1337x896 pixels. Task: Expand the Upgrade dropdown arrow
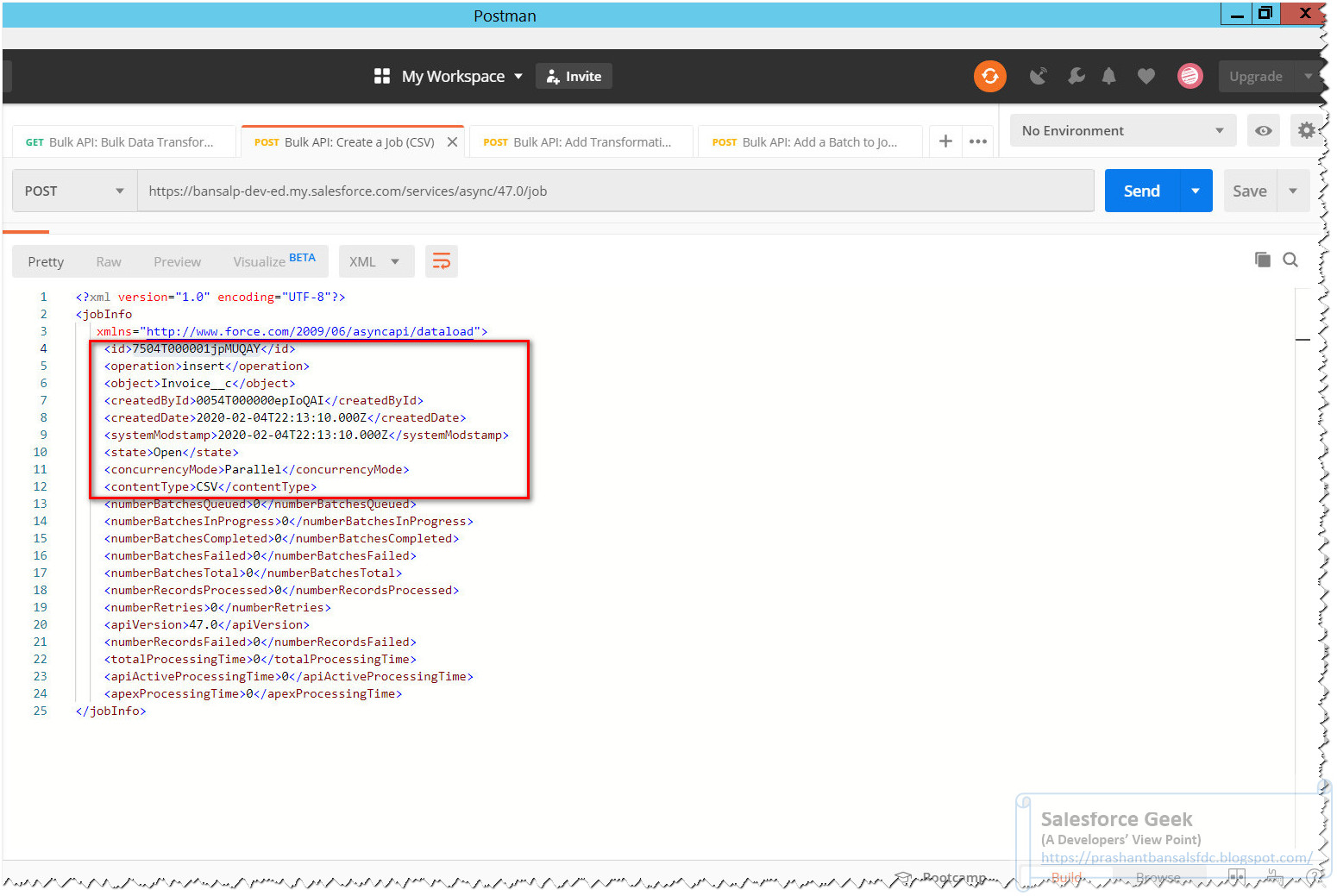1309,76
